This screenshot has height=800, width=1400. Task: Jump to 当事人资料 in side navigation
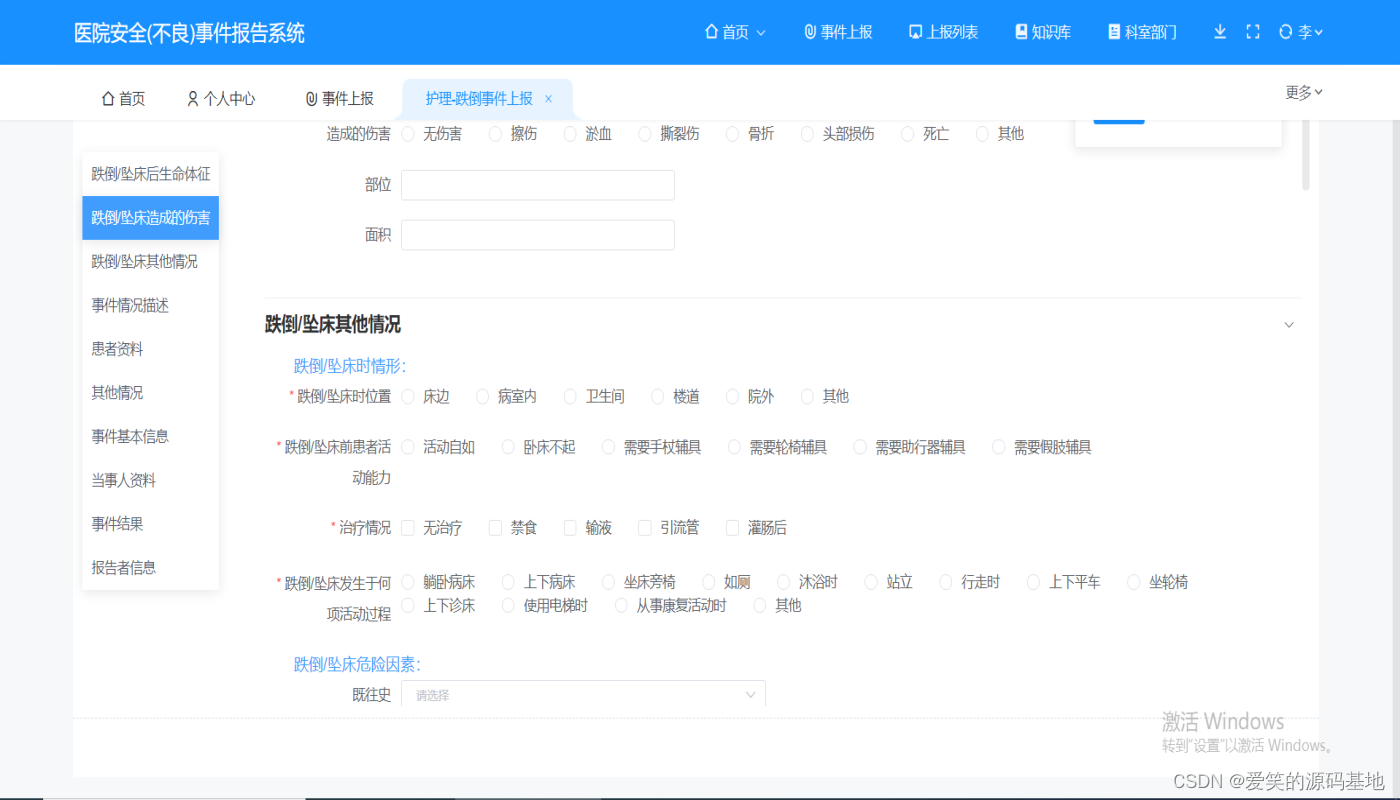click(x=151, y=480)
